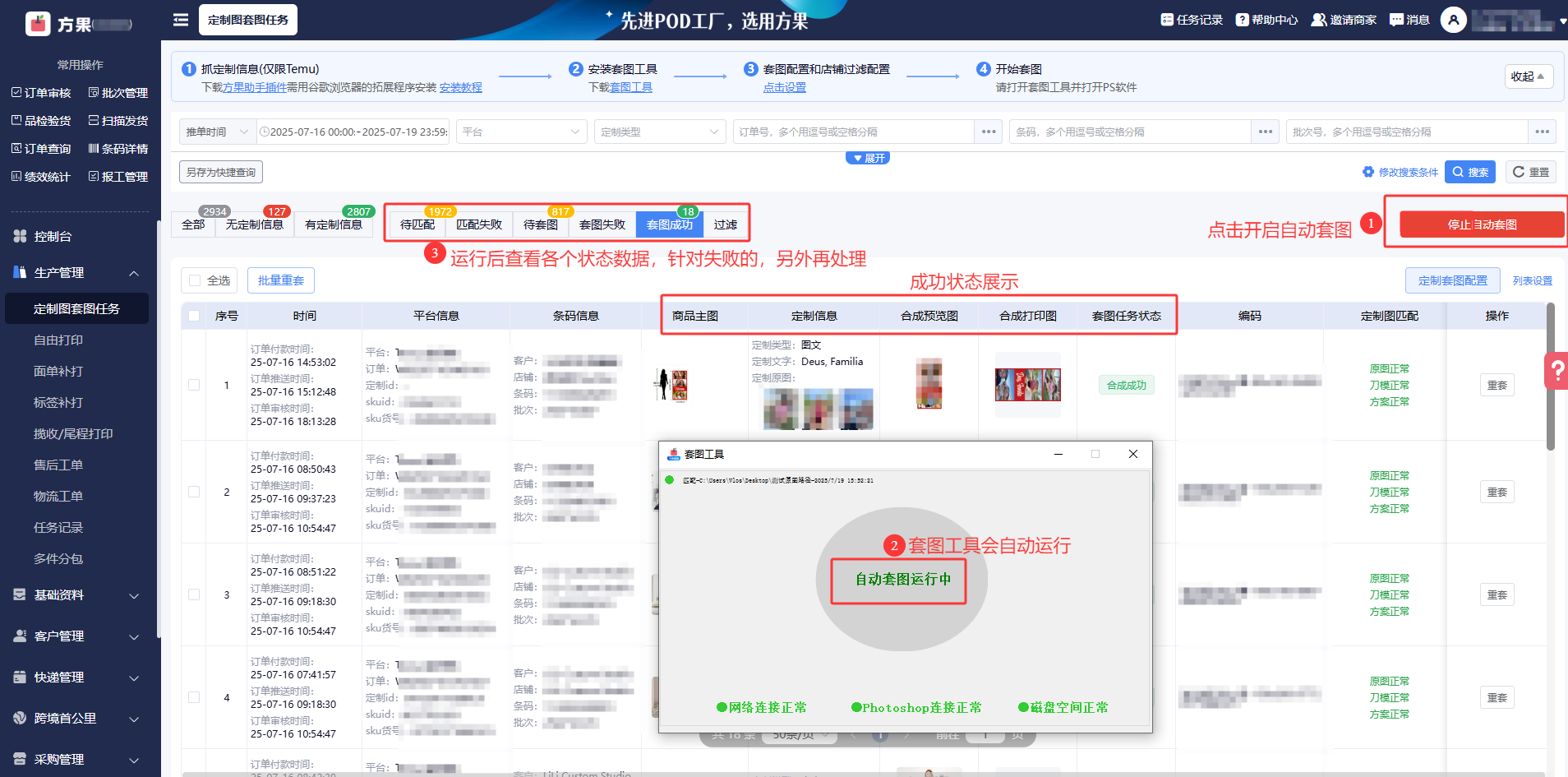Click the ellipsis button beside 批次号 field

(x=1543, y=132)
